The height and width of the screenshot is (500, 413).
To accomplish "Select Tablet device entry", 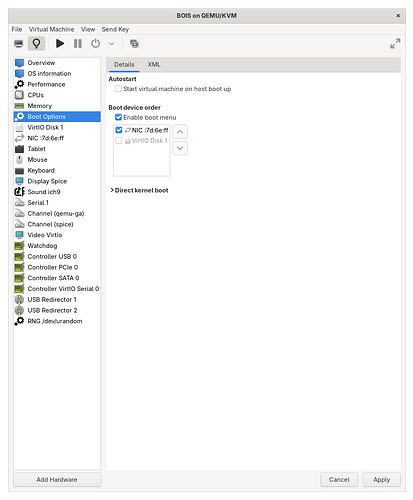I will click(57, 149).
